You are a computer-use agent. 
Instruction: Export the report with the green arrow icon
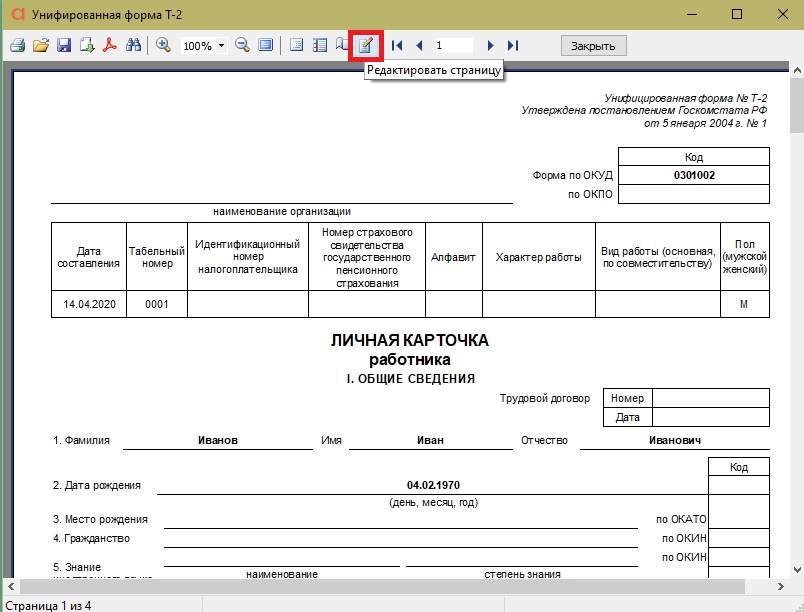87,45
